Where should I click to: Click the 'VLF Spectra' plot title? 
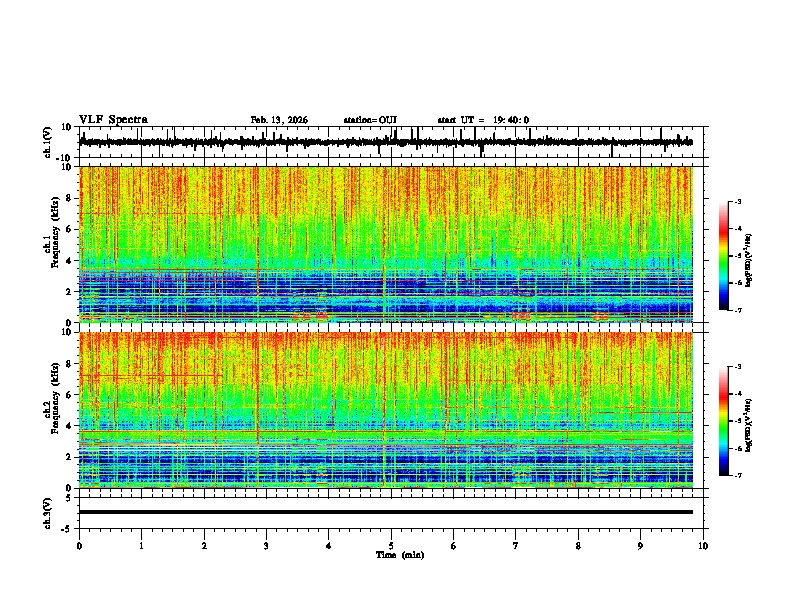pos(113,120)
